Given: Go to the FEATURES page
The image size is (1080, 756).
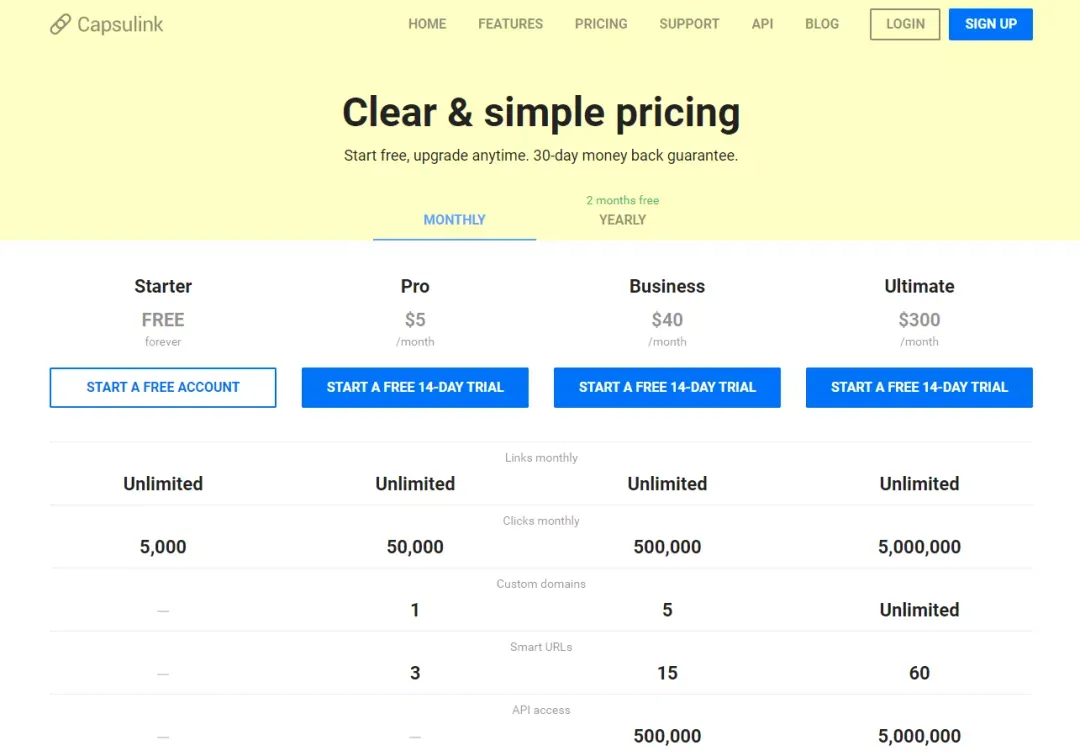Looking at the screenshot, I should click(x=510, y=24).
